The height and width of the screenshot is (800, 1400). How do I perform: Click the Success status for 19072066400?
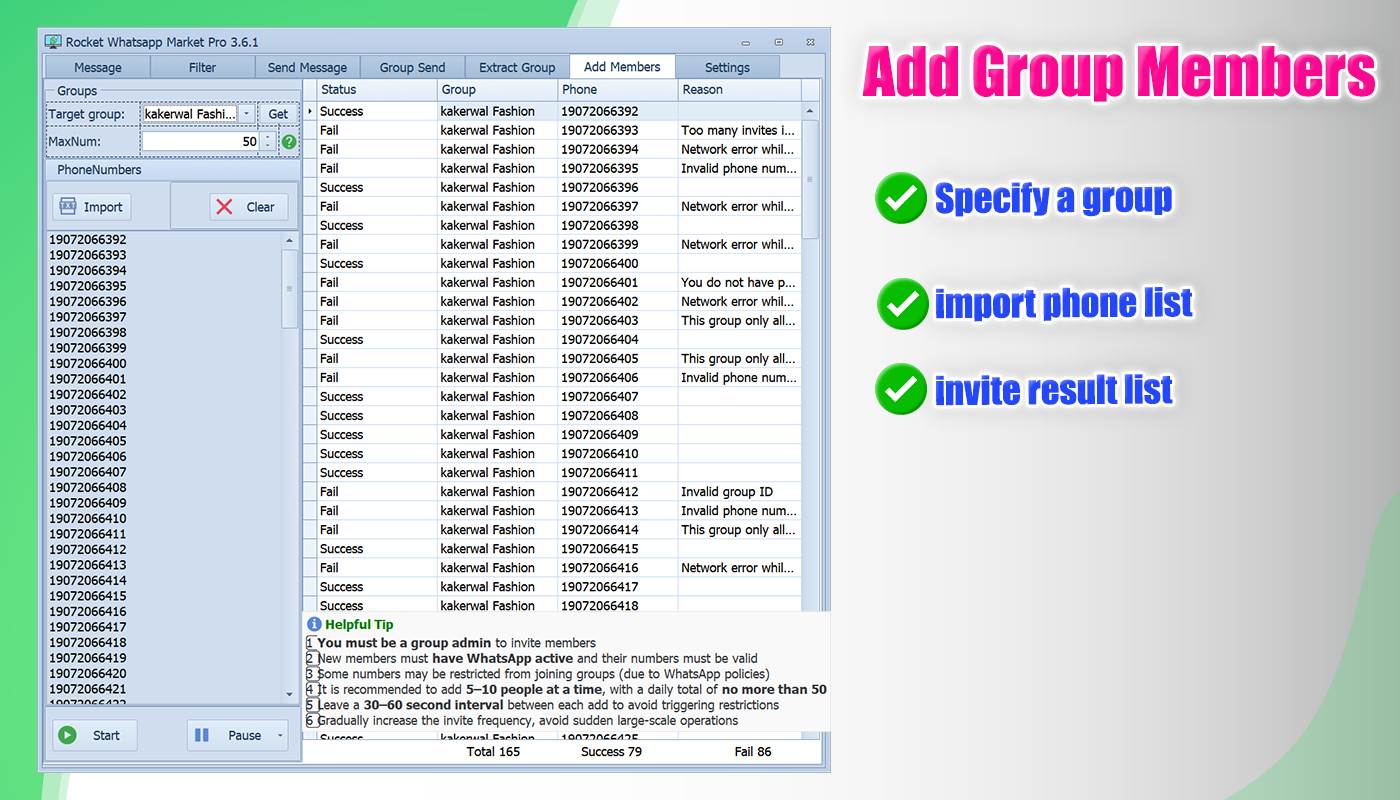[377, 263]
